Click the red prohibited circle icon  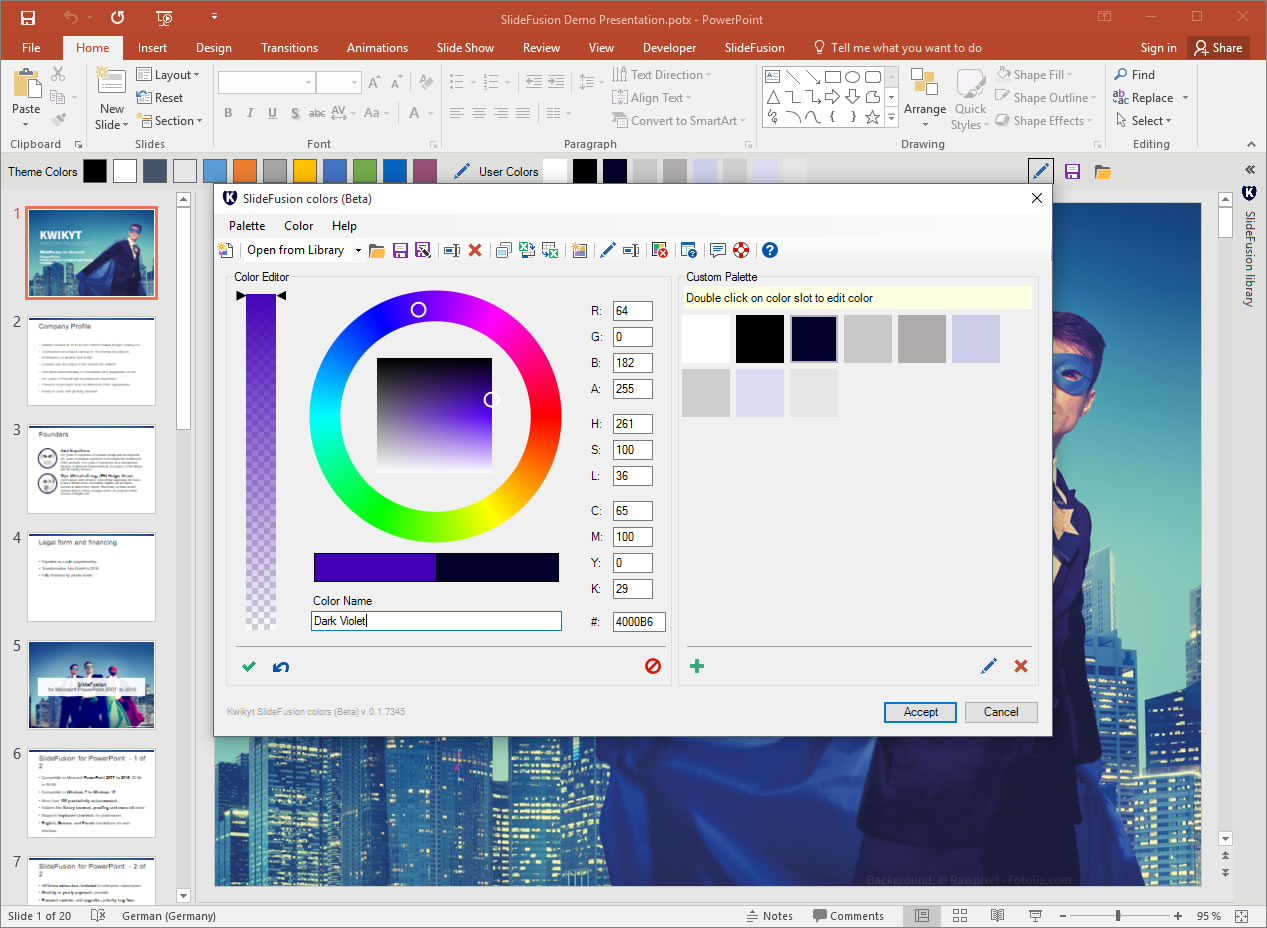[653, 666]
